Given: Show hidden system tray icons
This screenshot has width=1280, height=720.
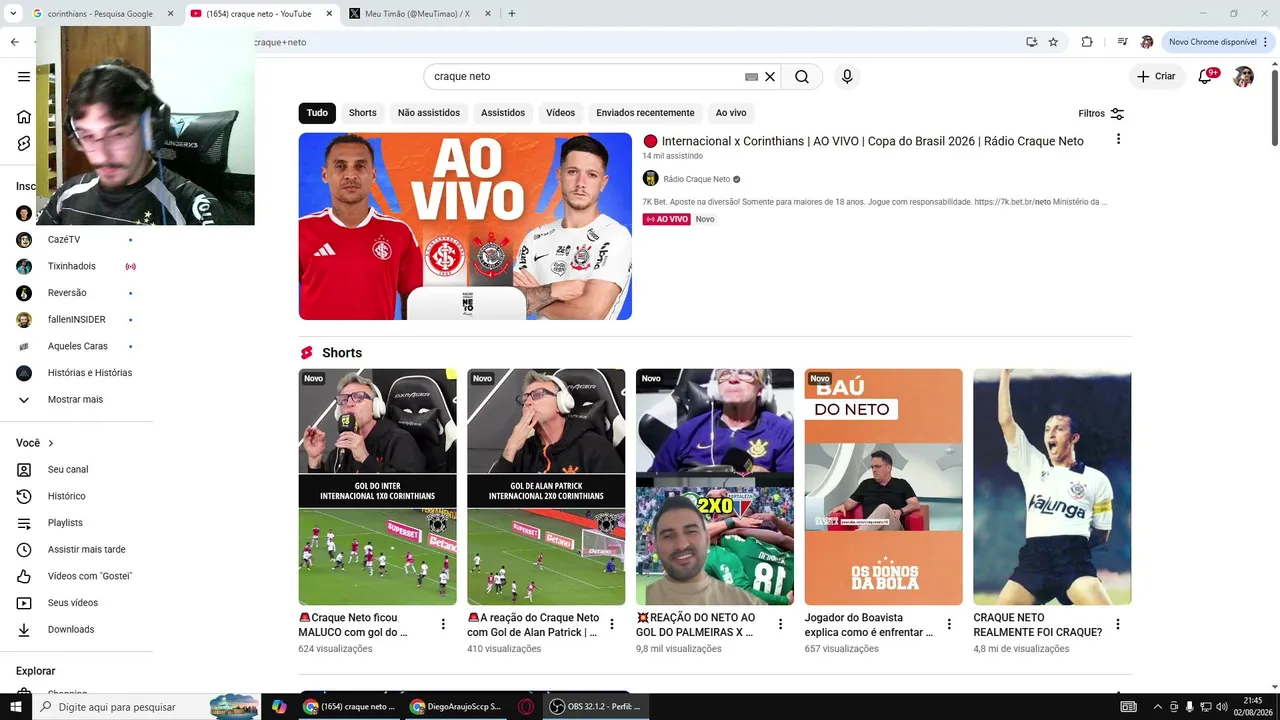Looking at the screenshot, I should tap(1158, 707).
